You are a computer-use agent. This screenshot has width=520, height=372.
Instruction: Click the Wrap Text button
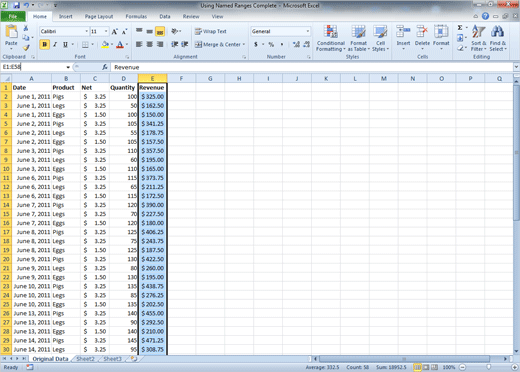pyautogui.click(x=211, y=31)
